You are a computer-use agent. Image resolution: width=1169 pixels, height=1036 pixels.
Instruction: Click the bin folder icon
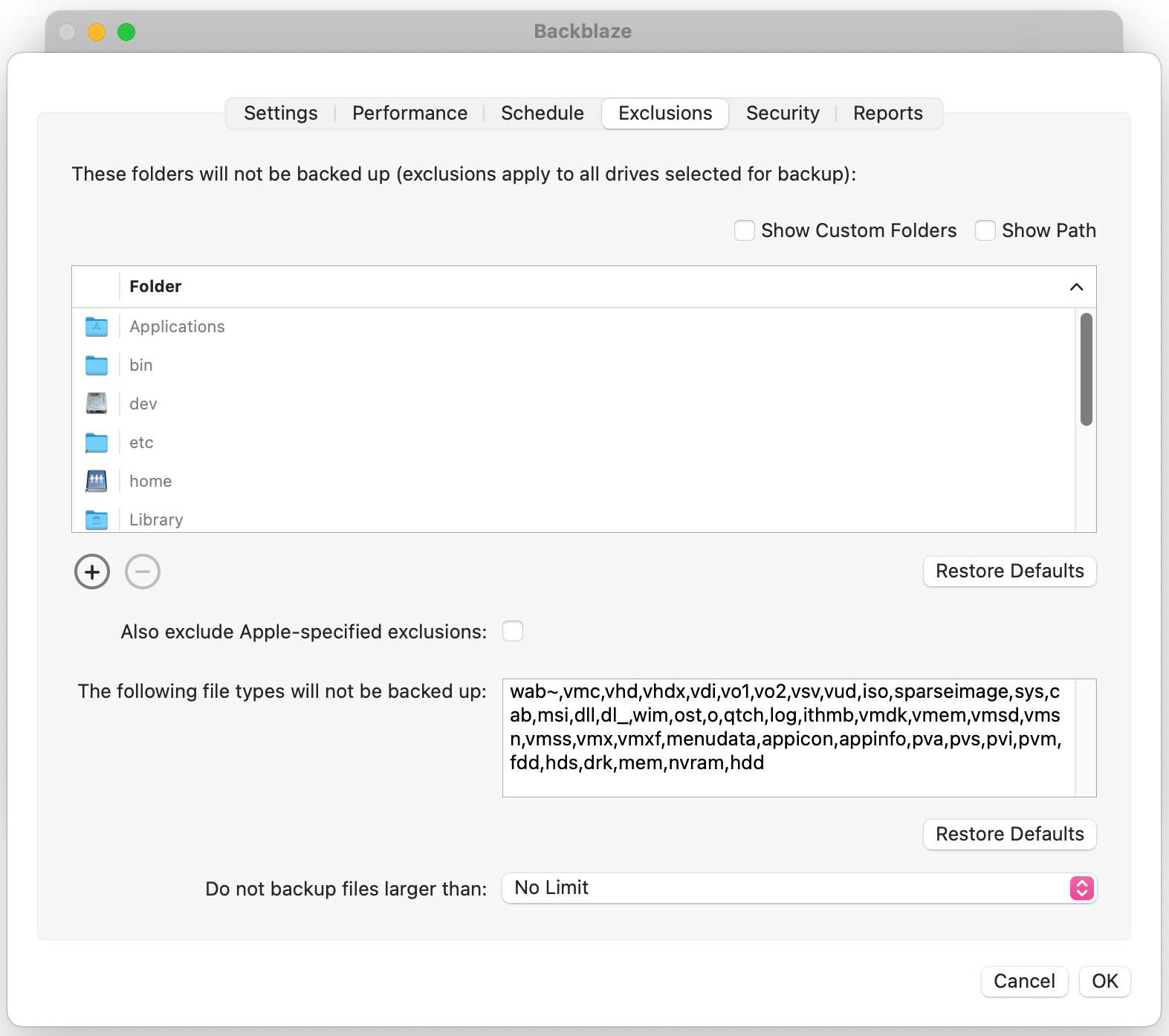97,366
